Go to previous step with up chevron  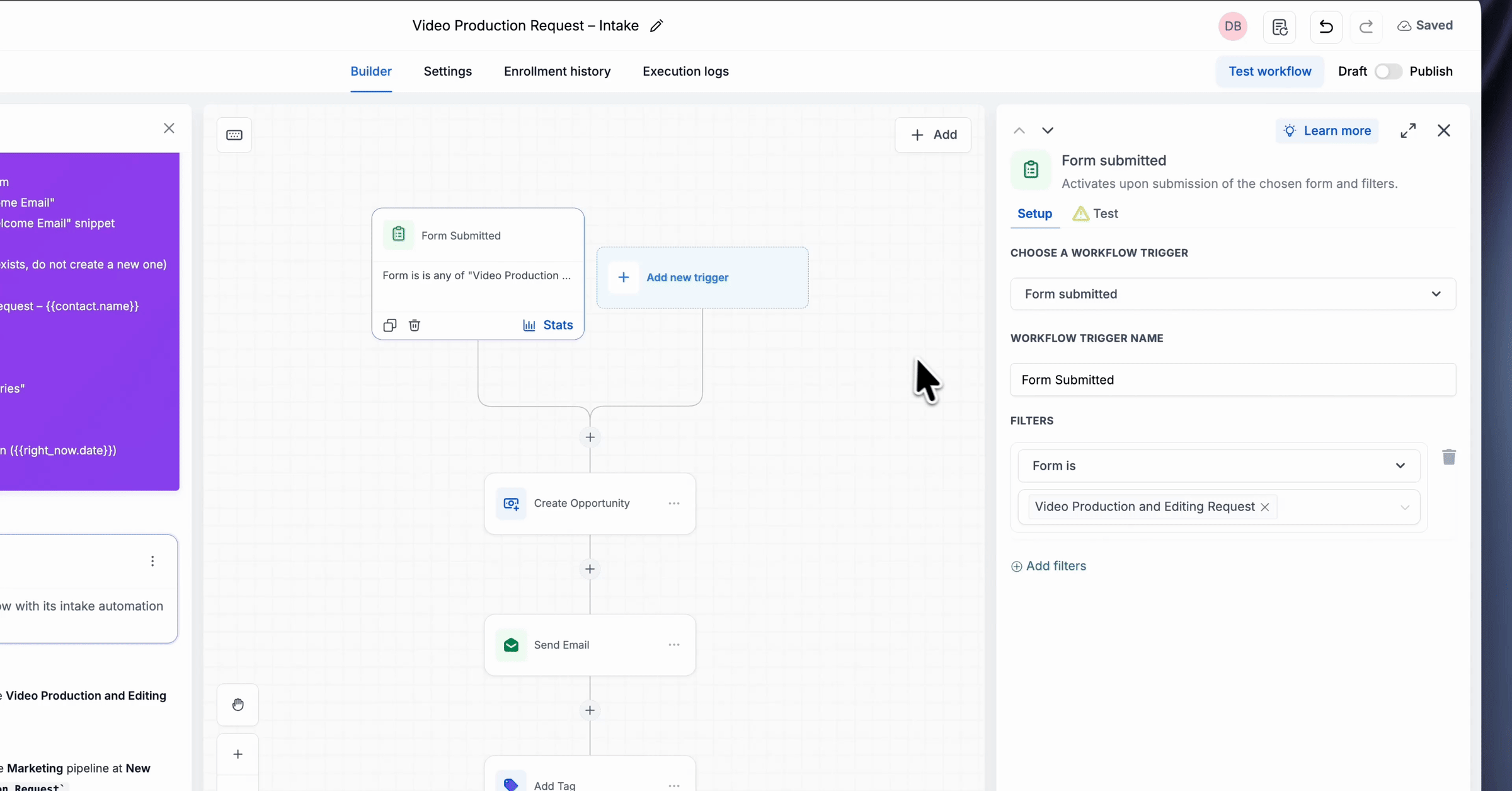(1019, 130)
